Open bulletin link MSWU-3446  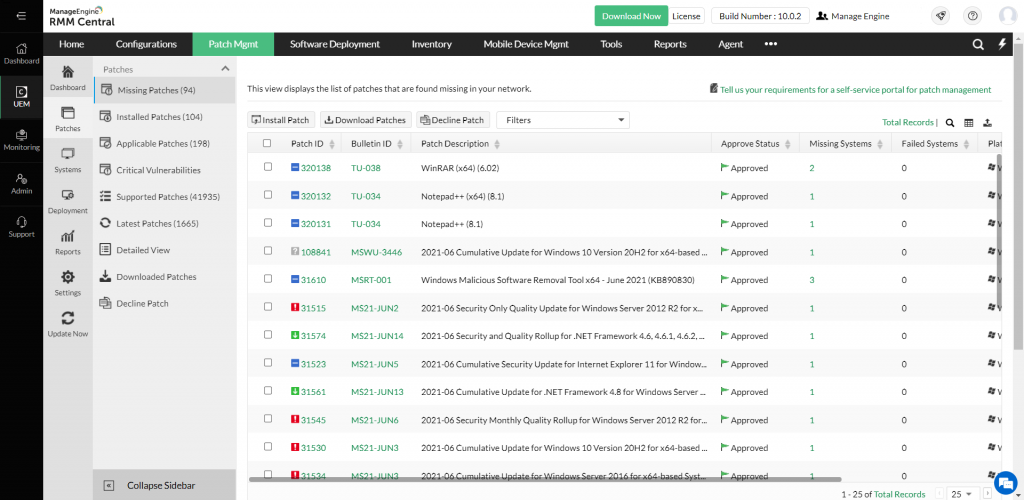pos(376,252)
